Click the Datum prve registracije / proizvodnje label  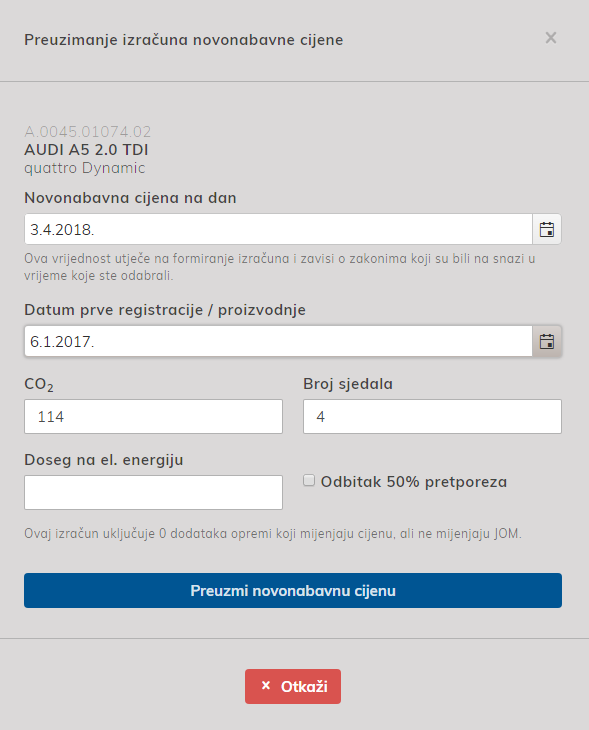tap(165, 310)
